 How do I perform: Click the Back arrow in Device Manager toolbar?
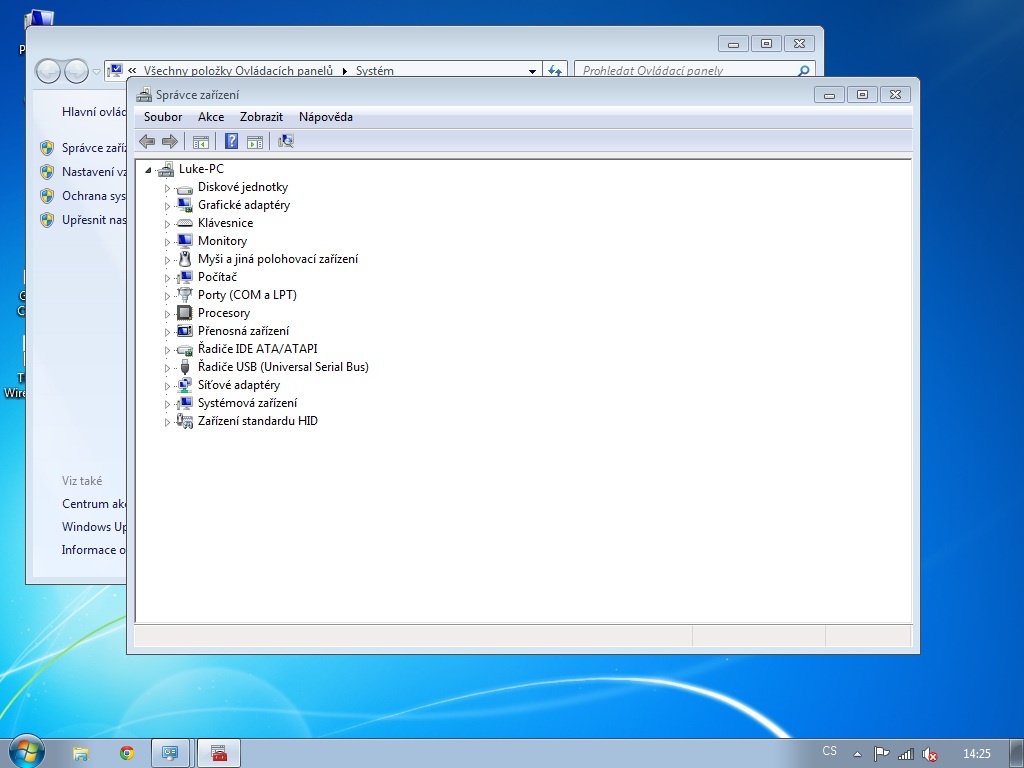[x=147, y=141]
